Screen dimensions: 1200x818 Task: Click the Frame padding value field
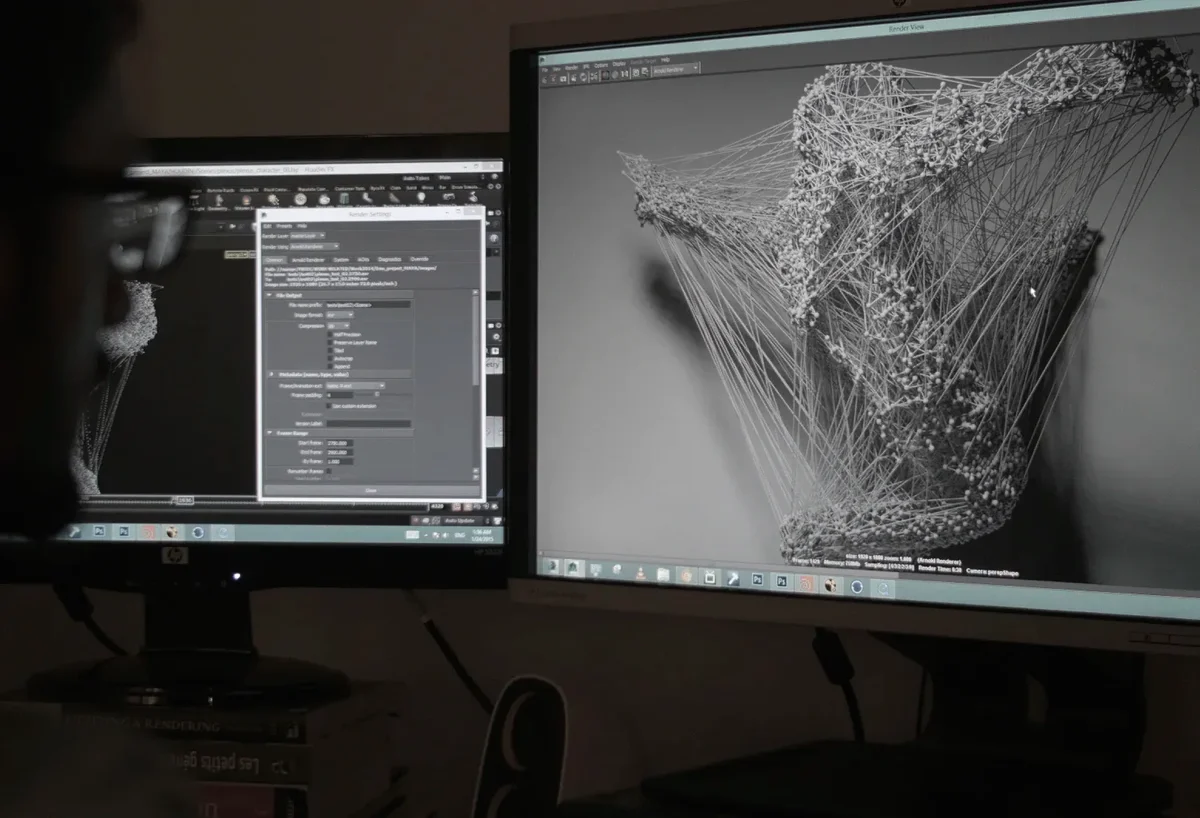tap(340, 395)
